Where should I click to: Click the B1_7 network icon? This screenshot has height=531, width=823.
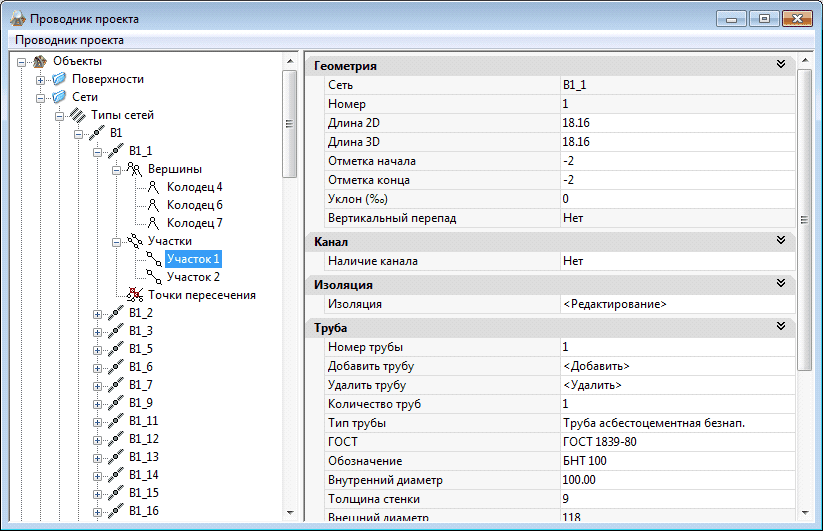point(116,385)
